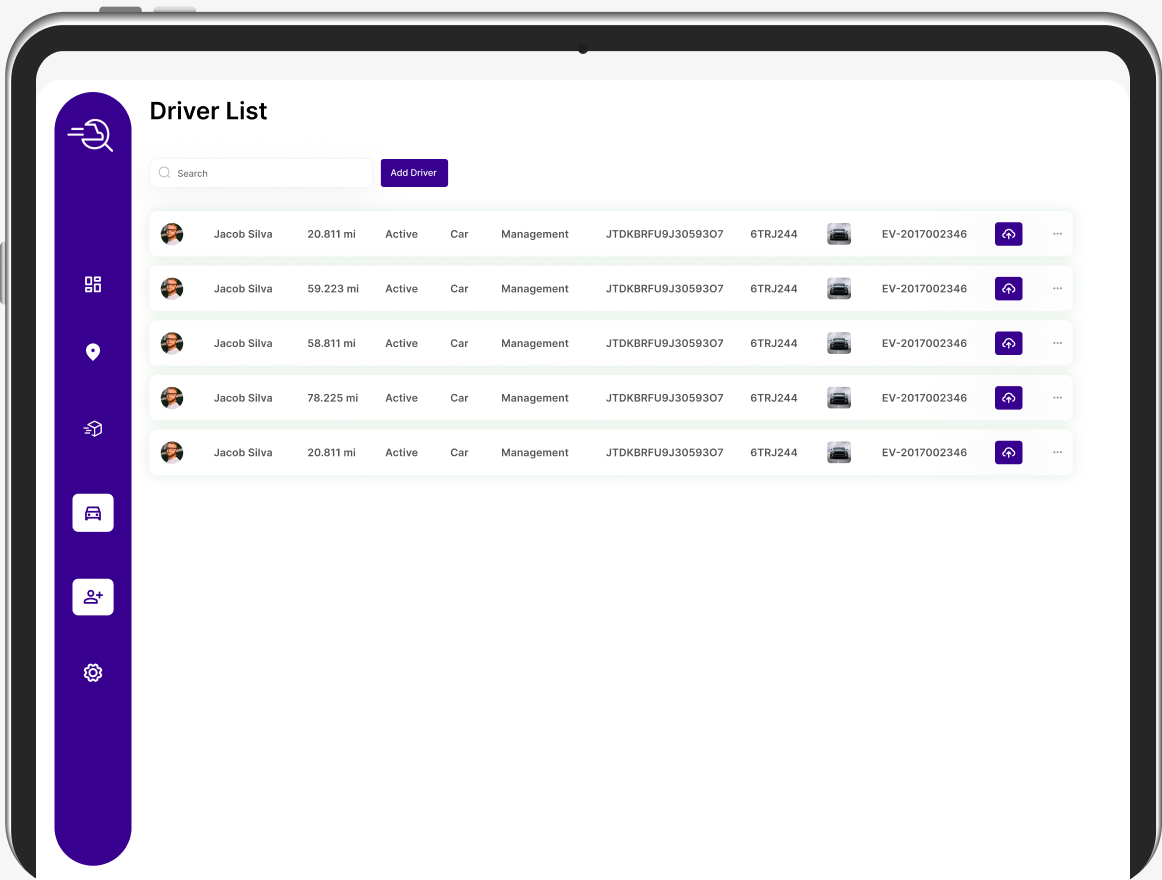The height and width of the screenshot is (880, 1162).
Task: Select the 59.223 mi mileage value
Action: (x=333, y=288)
